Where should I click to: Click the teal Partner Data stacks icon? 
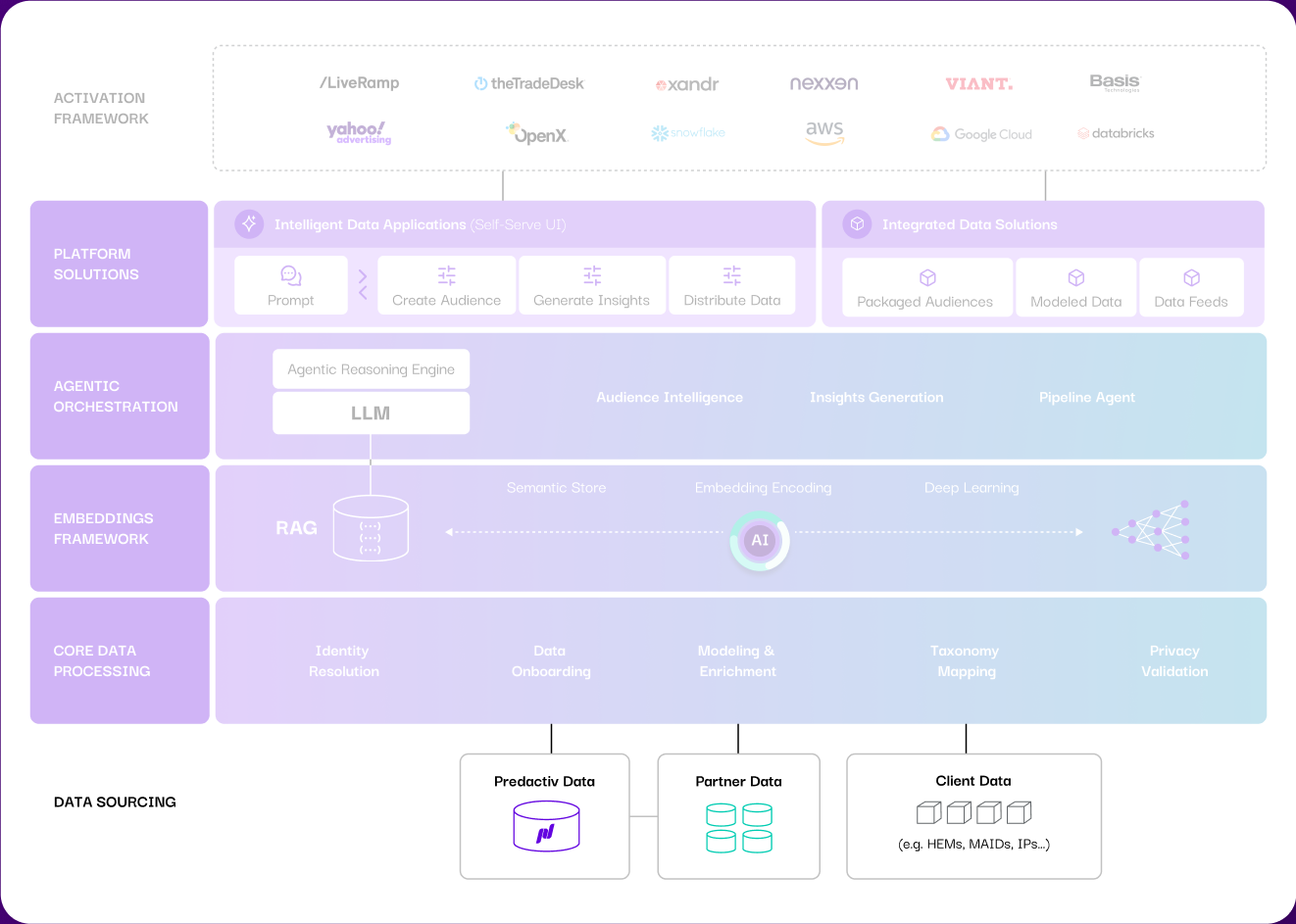click(x=739, y=828)
